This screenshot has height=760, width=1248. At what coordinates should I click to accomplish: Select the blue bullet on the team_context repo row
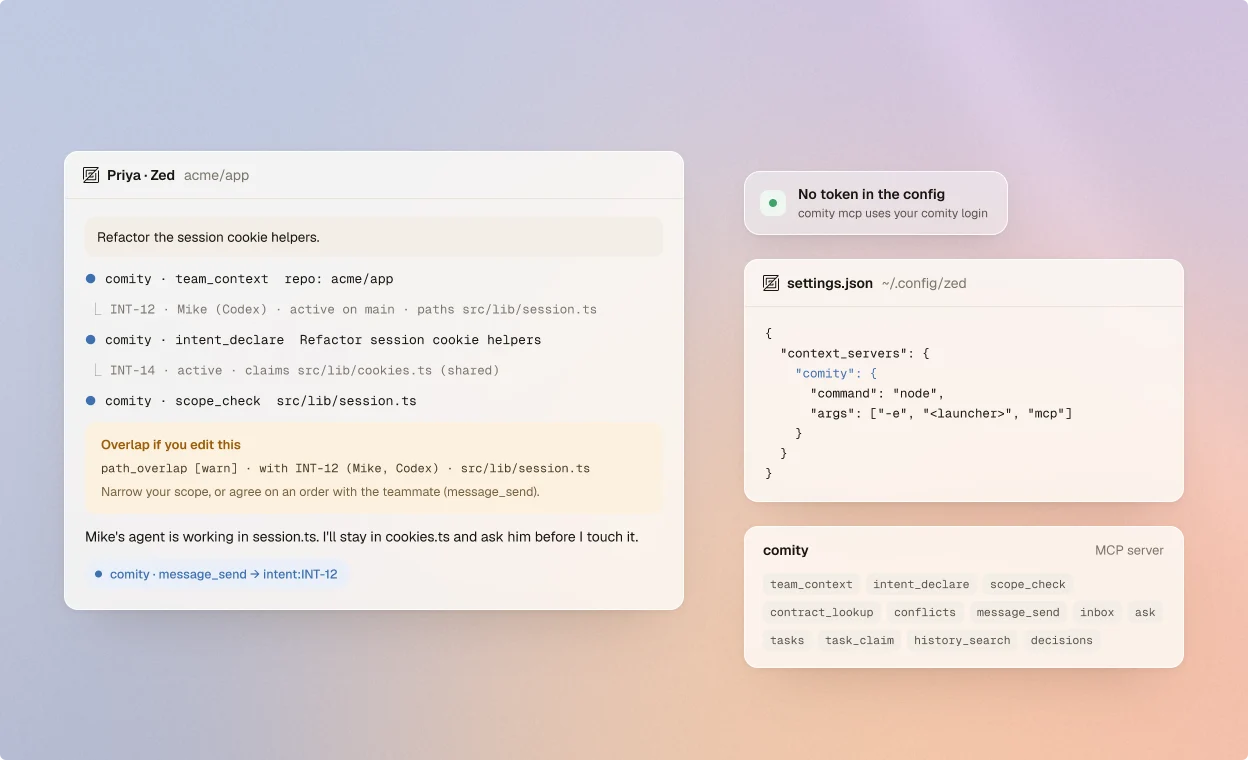click(90, 279)
